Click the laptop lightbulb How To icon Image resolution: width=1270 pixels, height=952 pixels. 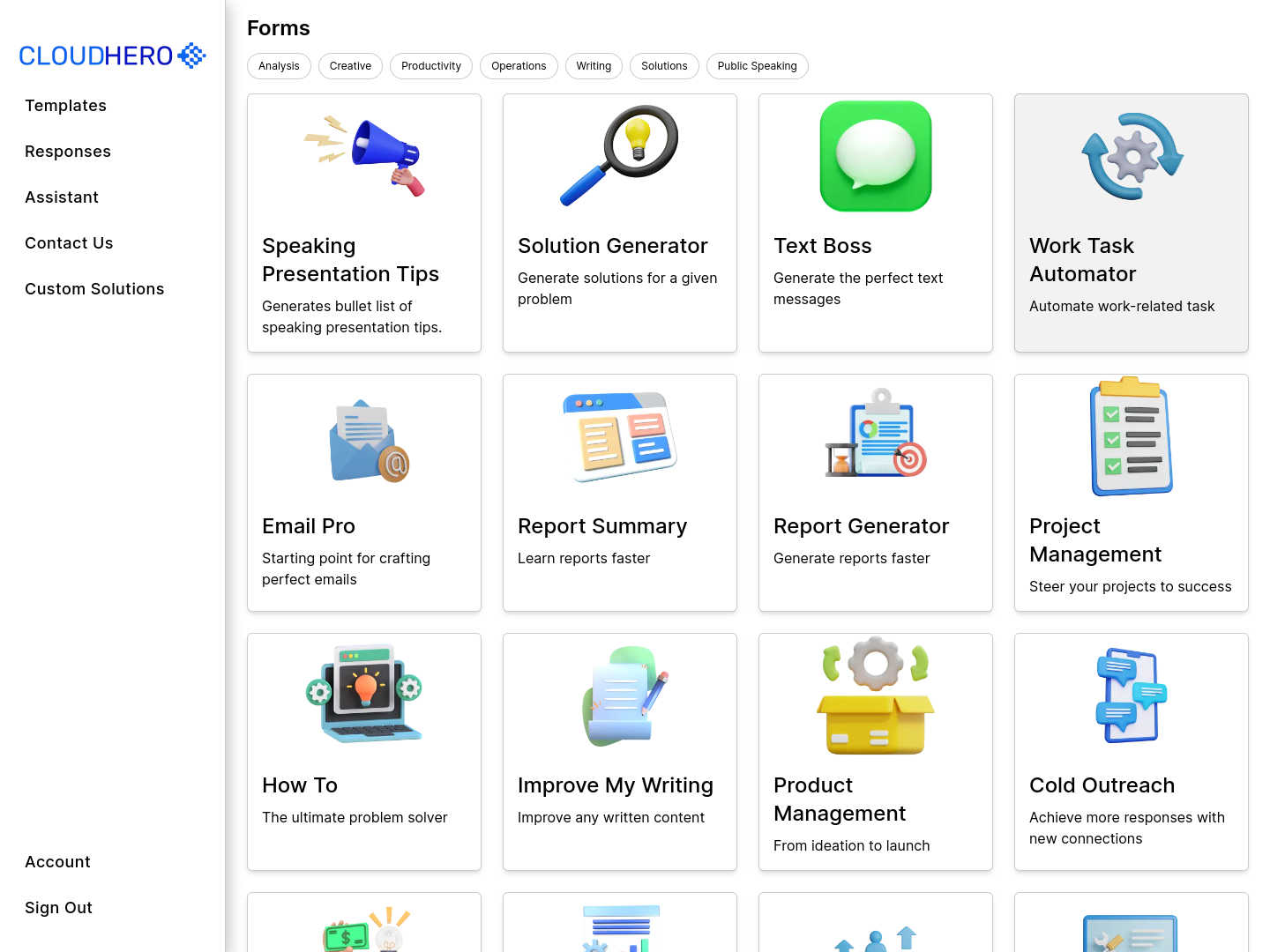click(x=364, y=695)
